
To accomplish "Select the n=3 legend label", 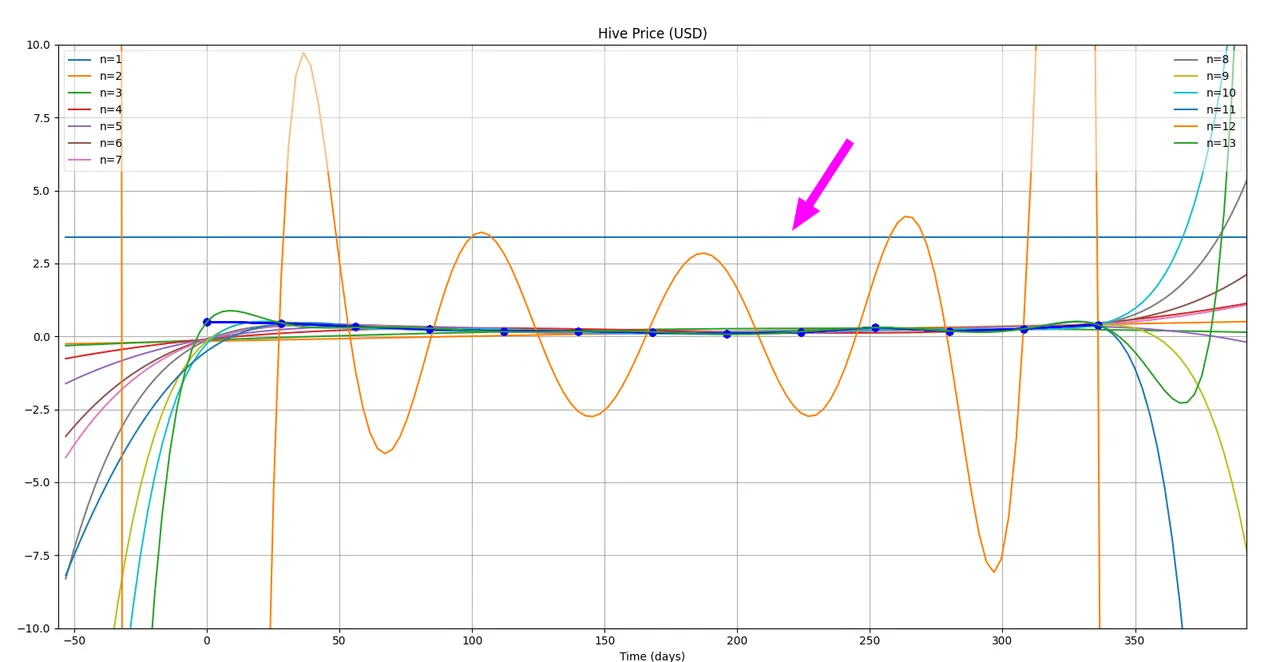I will point(110,93).
